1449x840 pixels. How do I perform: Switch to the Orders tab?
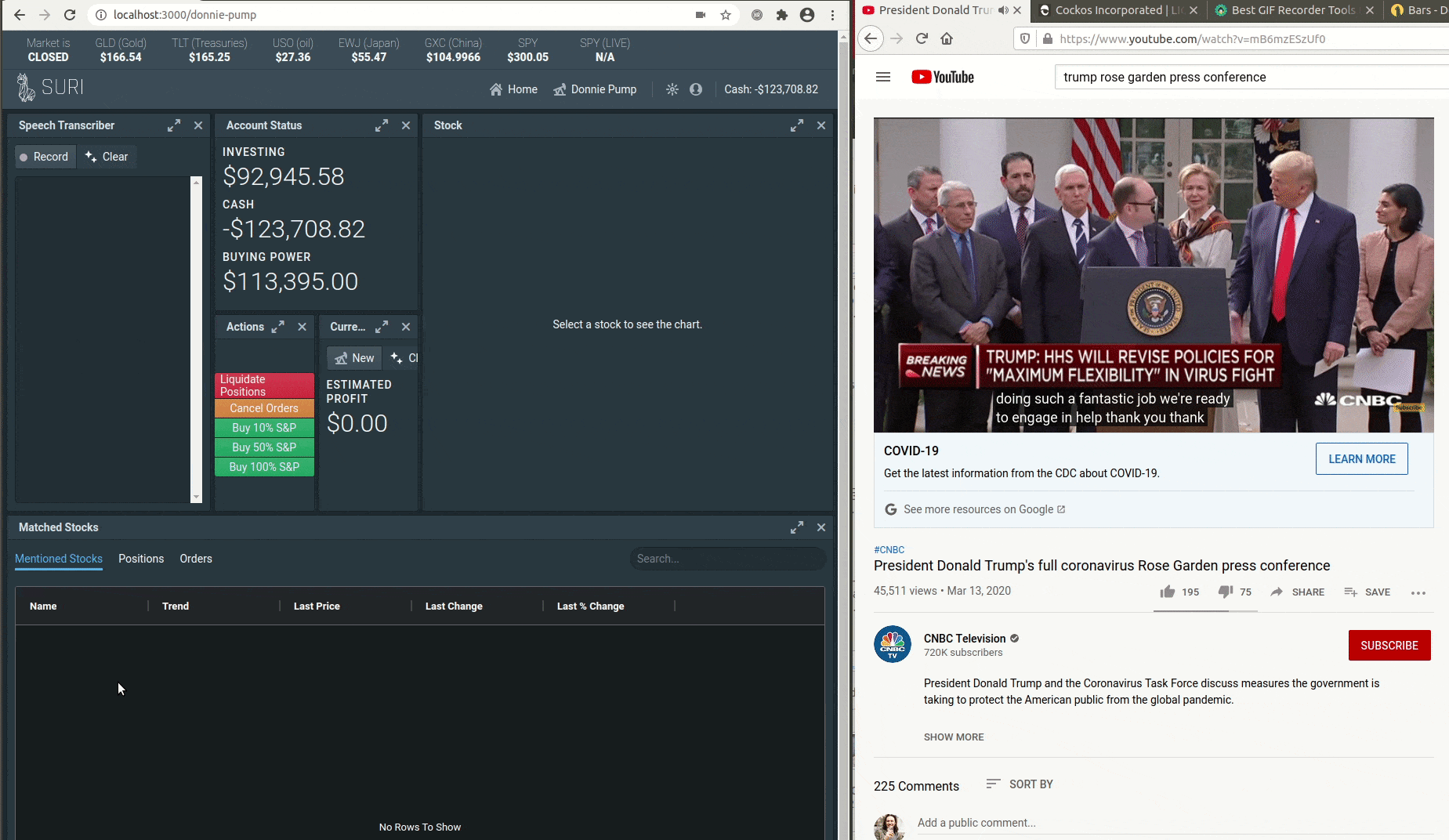point(196,559)
